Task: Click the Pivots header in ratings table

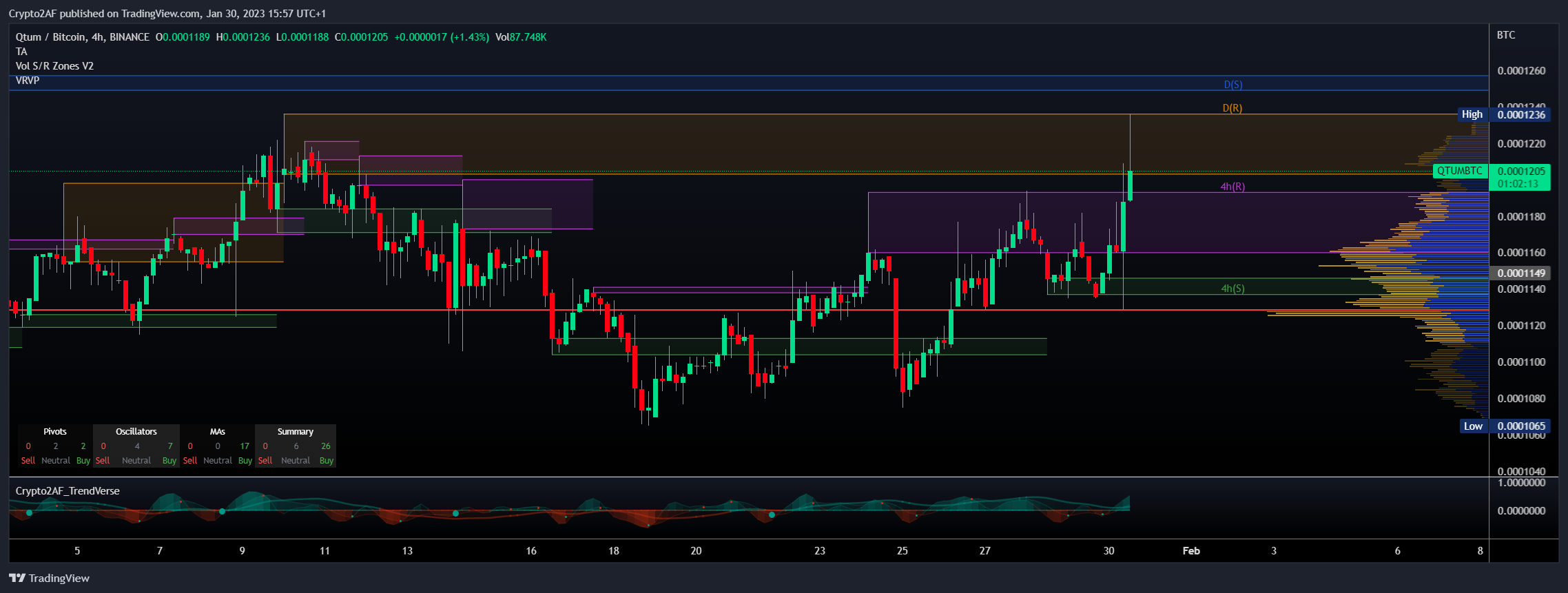Action: (55, 432)
